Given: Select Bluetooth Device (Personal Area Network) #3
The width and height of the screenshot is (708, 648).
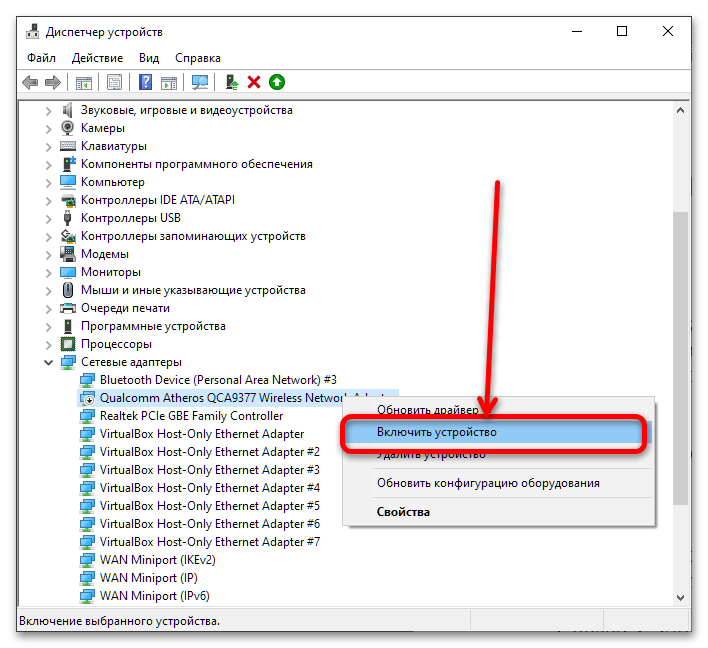Looking at the screenshot, I should [218, 380].
